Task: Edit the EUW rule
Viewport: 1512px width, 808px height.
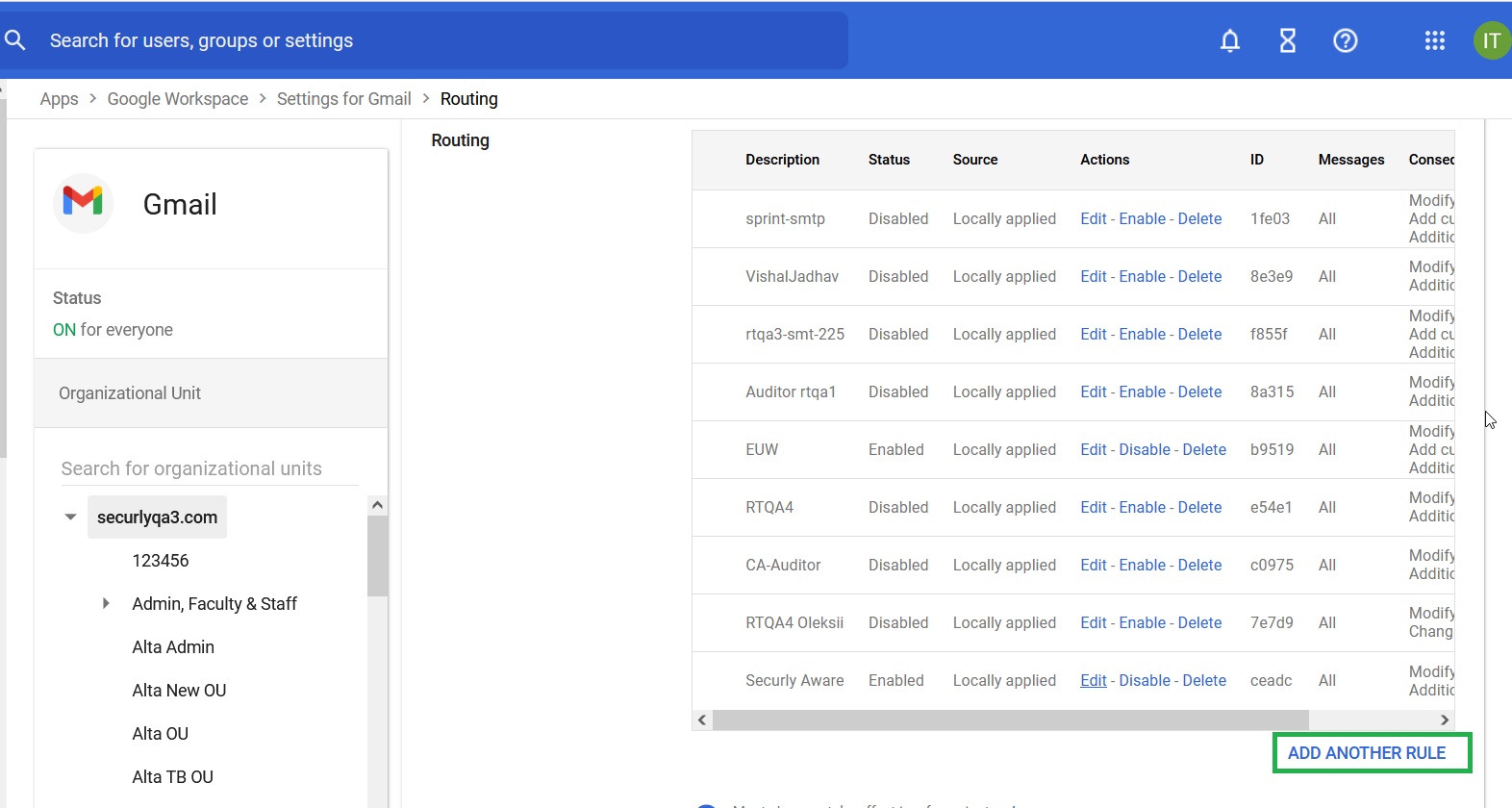Action: [1094, 450]
